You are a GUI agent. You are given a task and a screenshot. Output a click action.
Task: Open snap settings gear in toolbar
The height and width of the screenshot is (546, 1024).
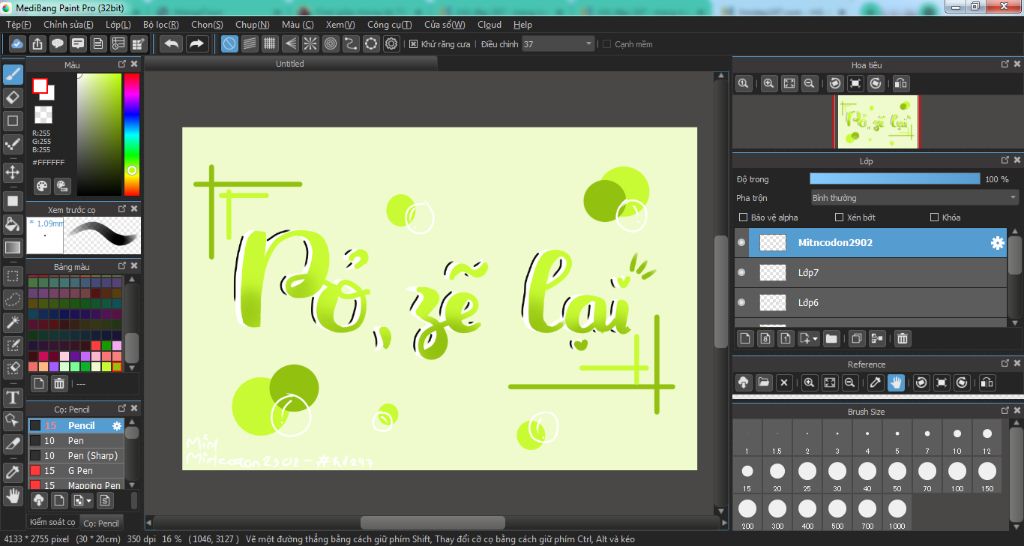click(x=391, y=44)
